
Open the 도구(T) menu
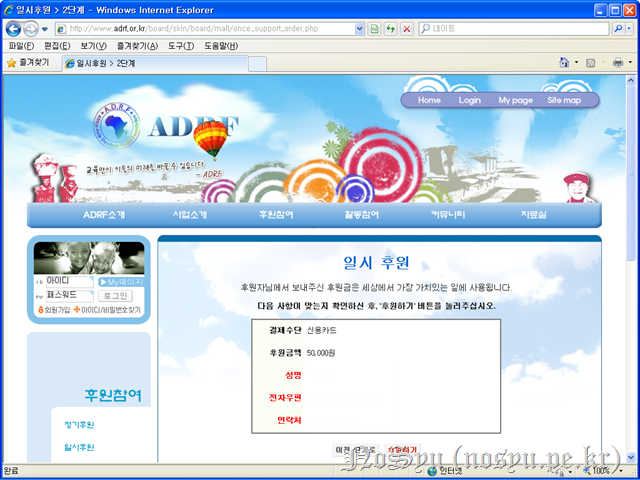[x=180, y=46]
